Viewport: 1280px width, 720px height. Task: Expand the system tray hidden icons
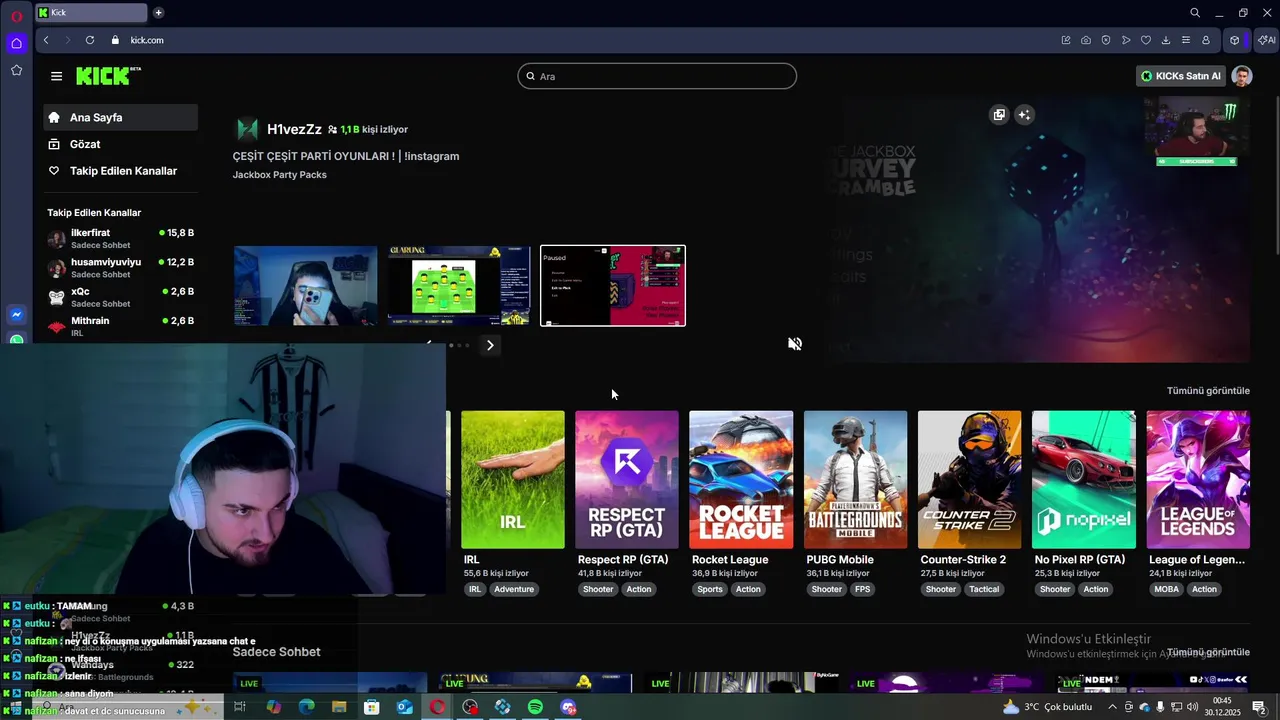[x=1111, y=707]
